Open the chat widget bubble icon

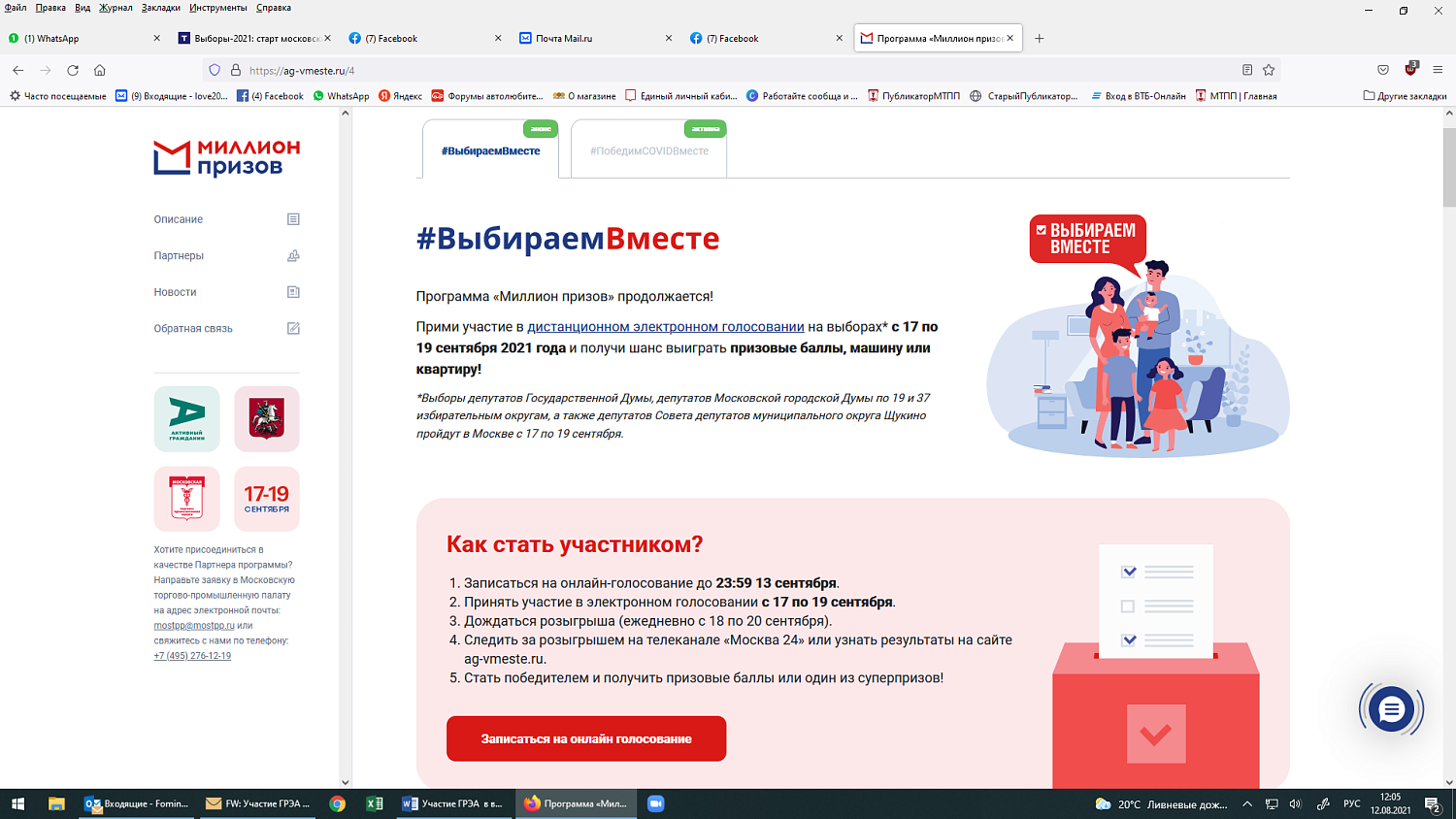(1392, 709)
